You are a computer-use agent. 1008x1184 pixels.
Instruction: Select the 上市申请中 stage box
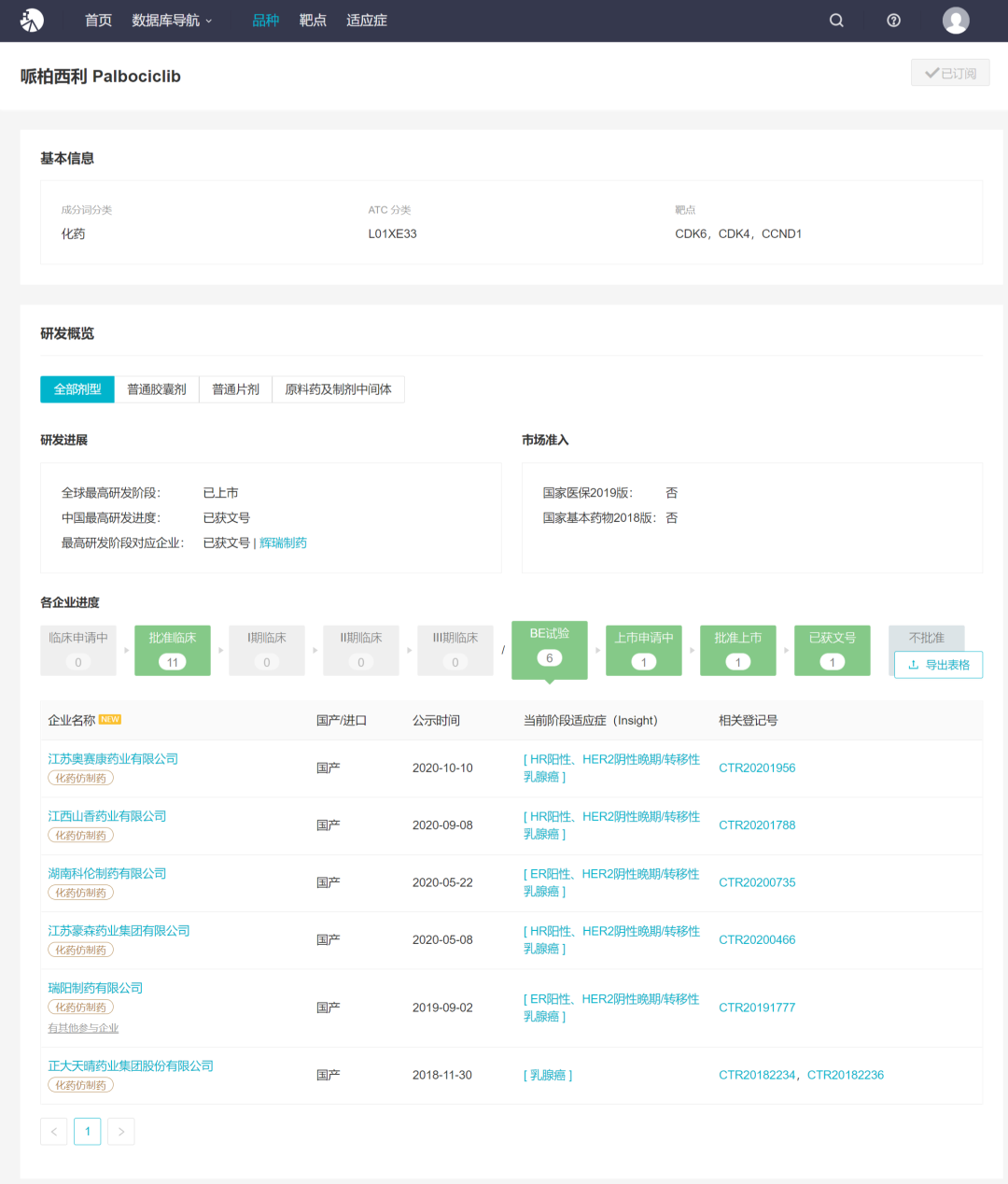(644, 650)
